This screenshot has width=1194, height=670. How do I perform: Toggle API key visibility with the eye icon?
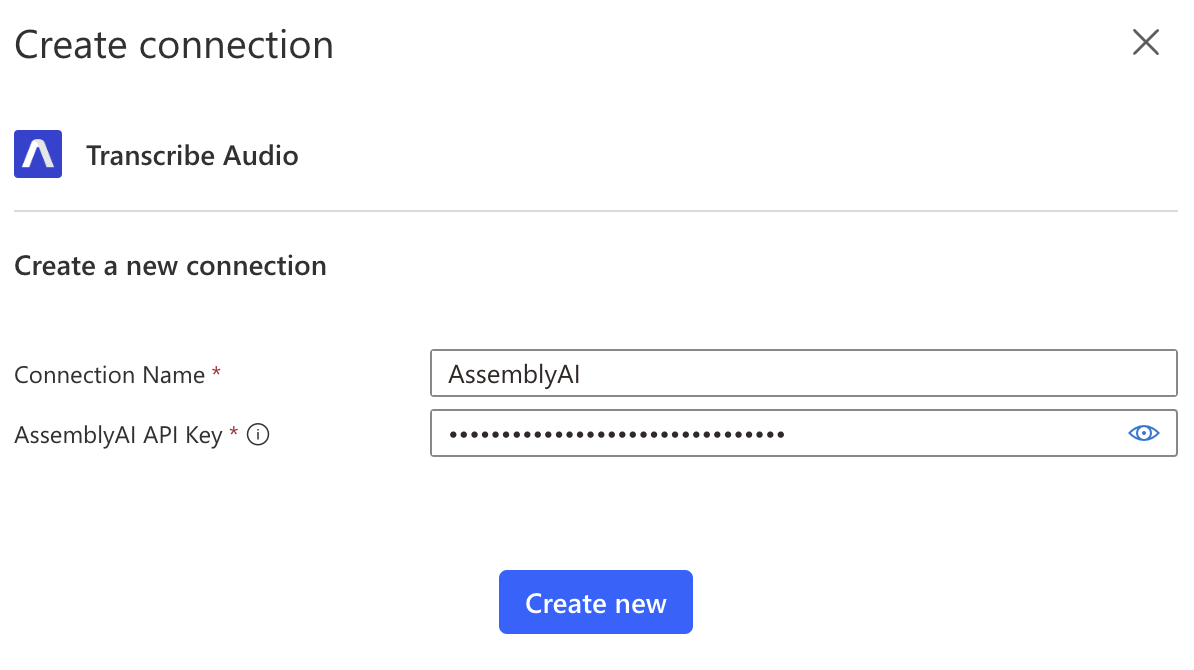pos(1144,433)
